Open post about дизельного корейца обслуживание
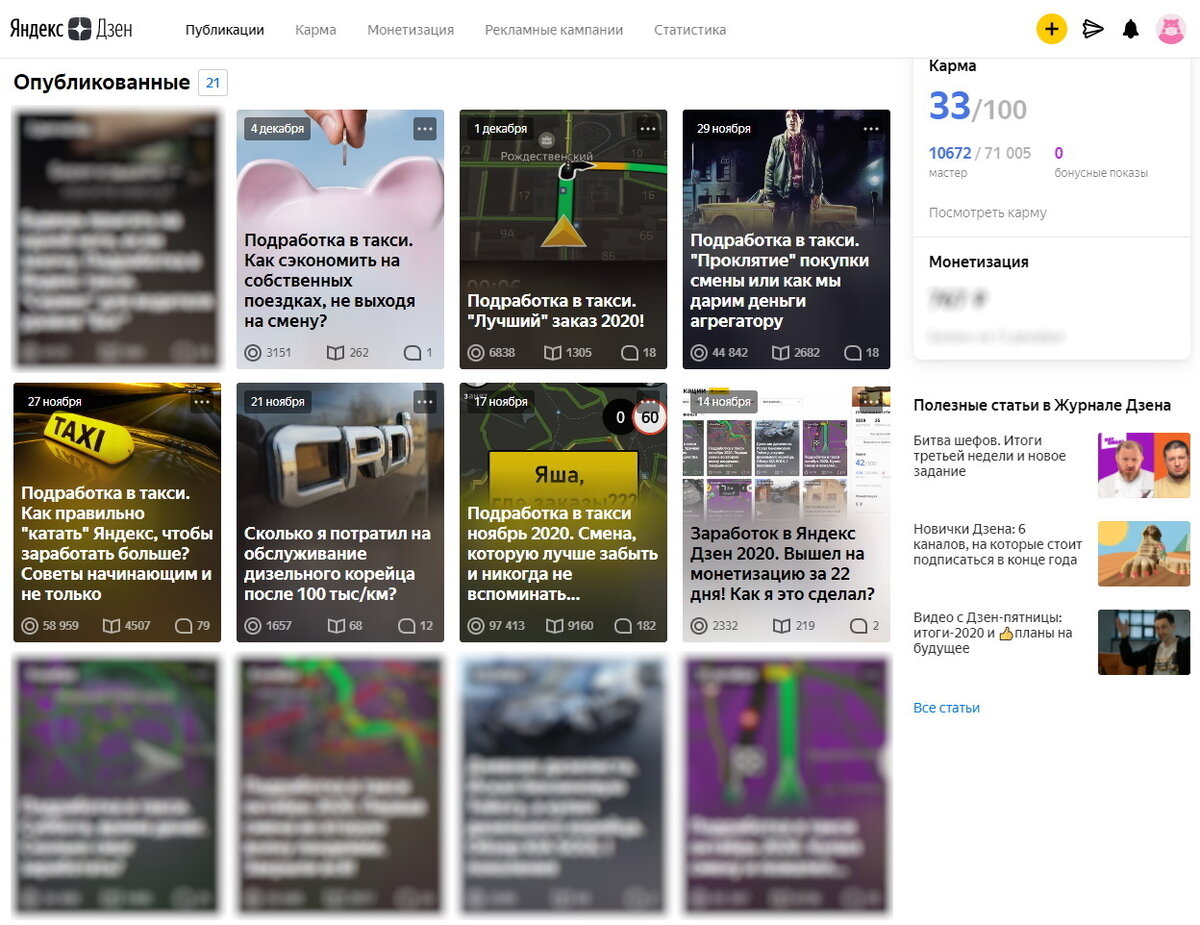1200x925 pixels. (x=339, y=564)
